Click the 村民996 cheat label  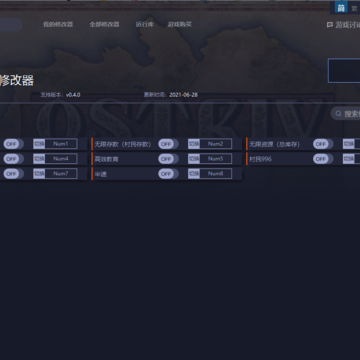click(260, 159)
